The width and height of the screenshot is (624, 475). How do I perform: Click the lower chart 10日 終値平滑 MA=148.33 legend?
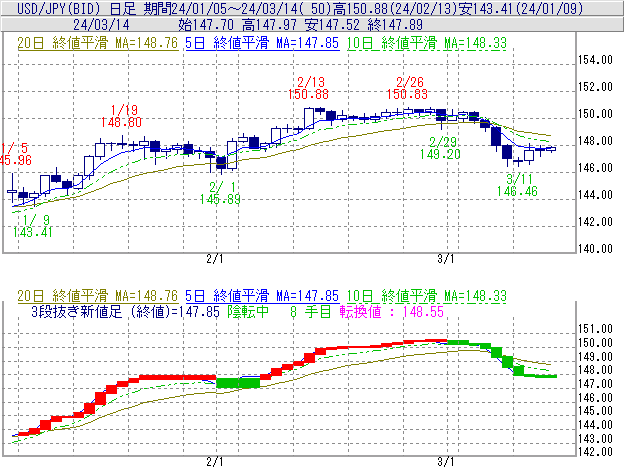pos(427,296)
